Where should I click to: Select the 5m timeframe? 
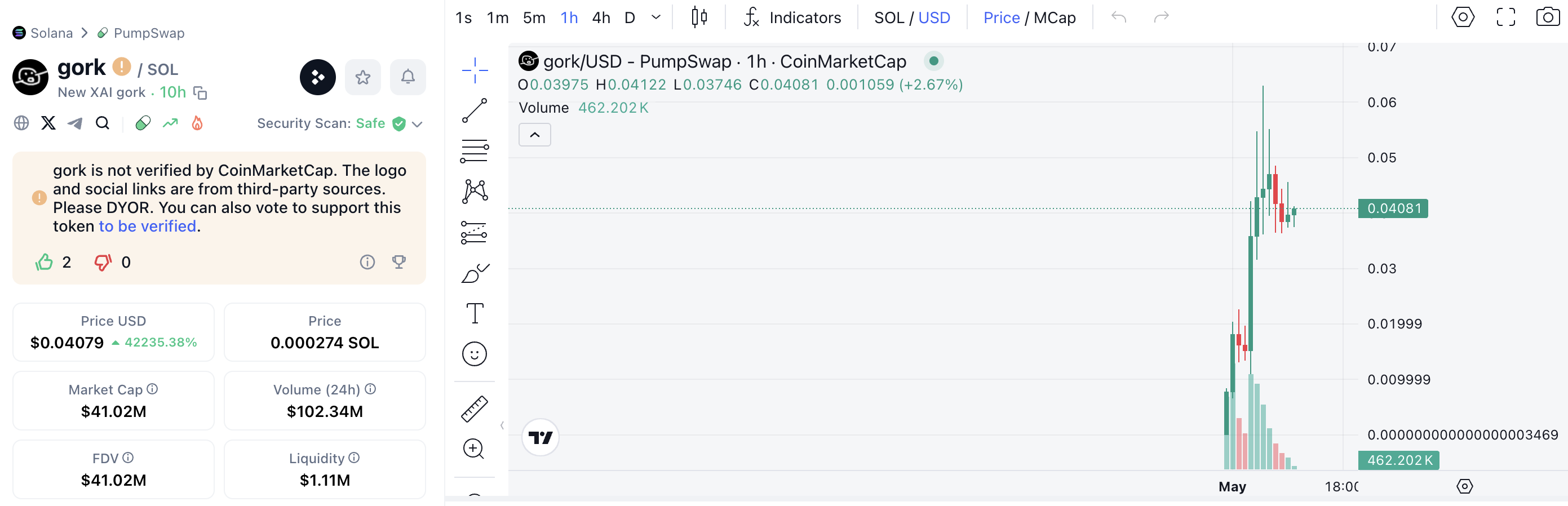tap(534, 17)
